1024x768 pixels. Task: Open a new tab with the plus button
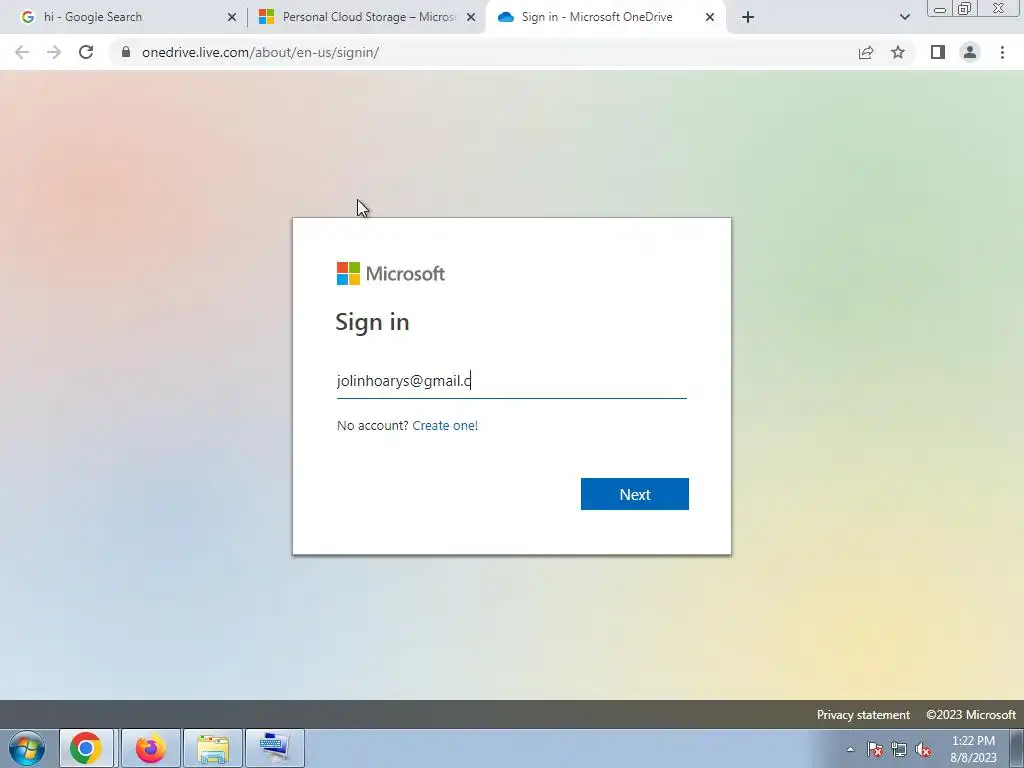click(748, 17)
